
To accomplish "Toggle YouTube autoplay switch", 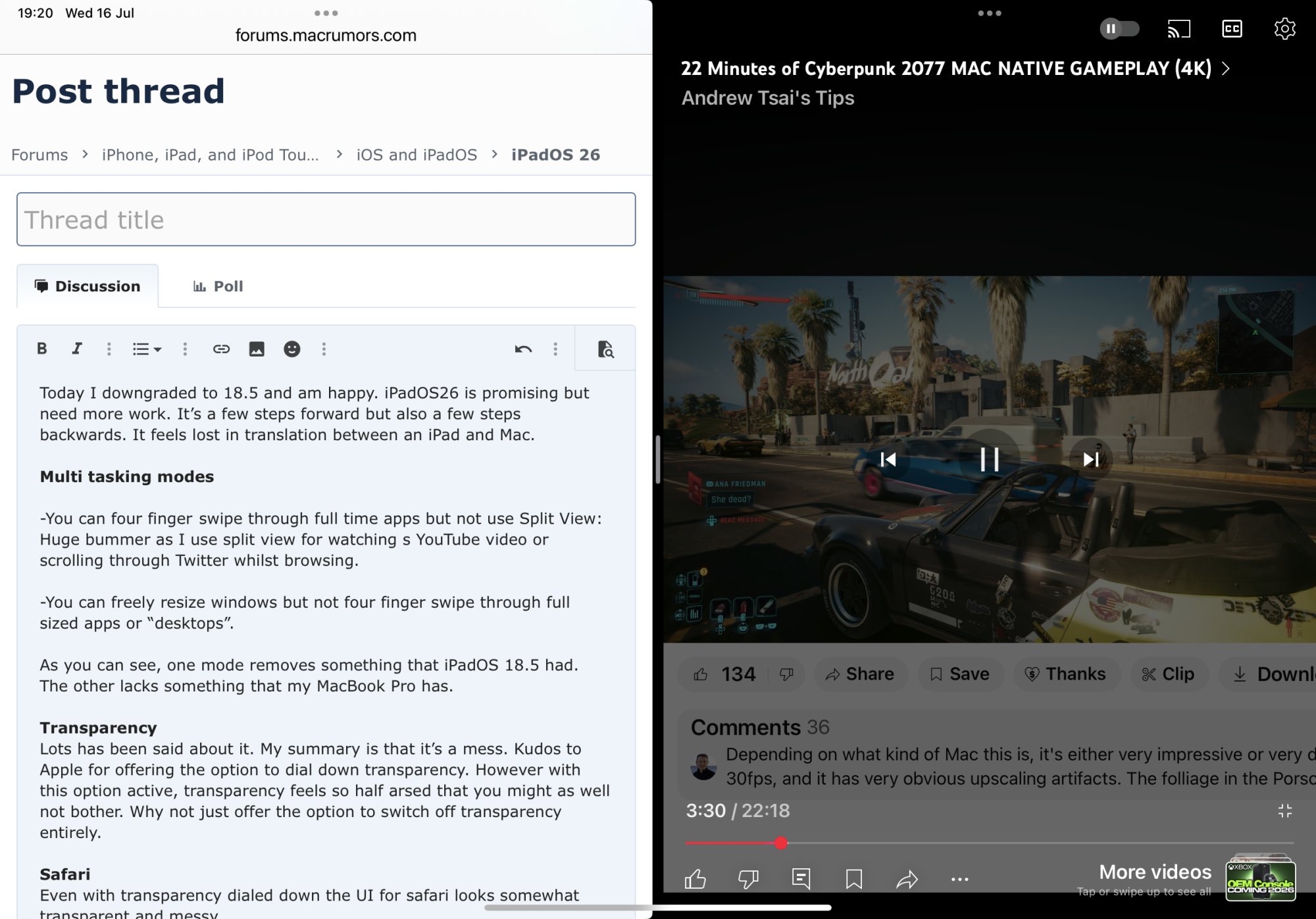I will point(1119,29).
